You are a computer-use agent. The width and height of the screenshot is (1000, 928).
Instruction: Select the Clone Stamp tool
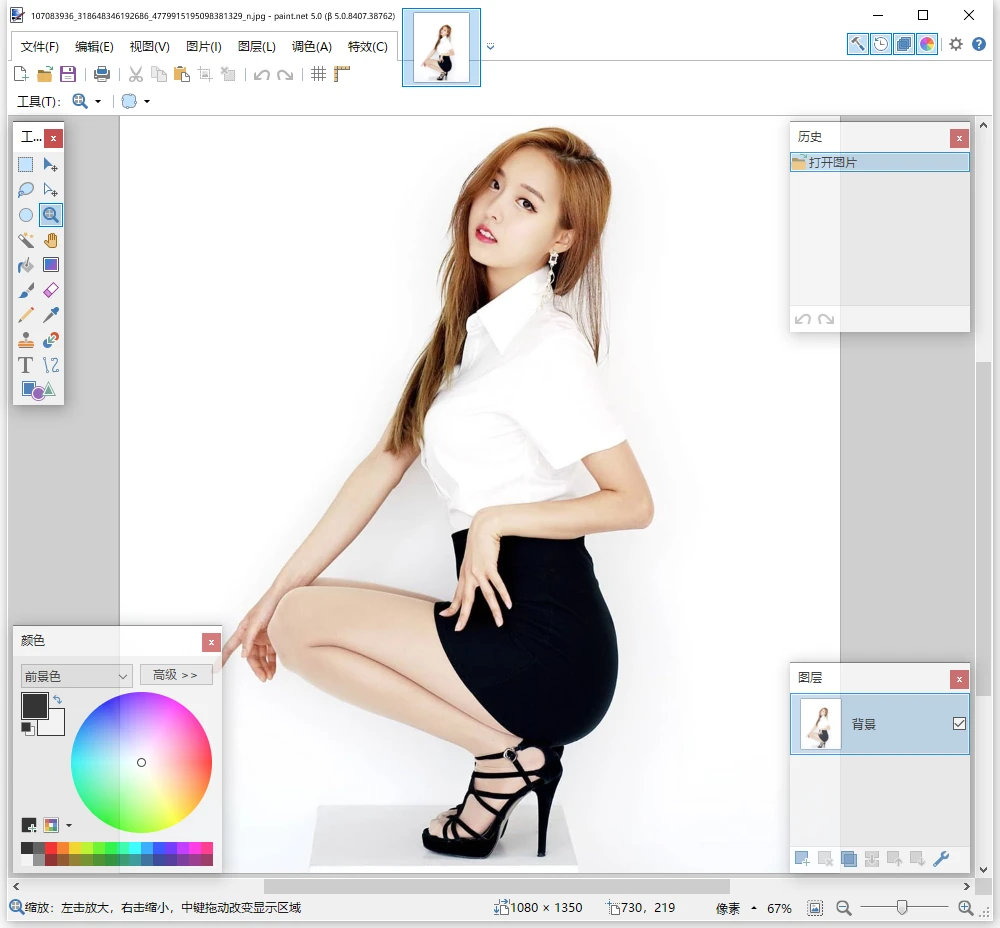click(26, 340)
